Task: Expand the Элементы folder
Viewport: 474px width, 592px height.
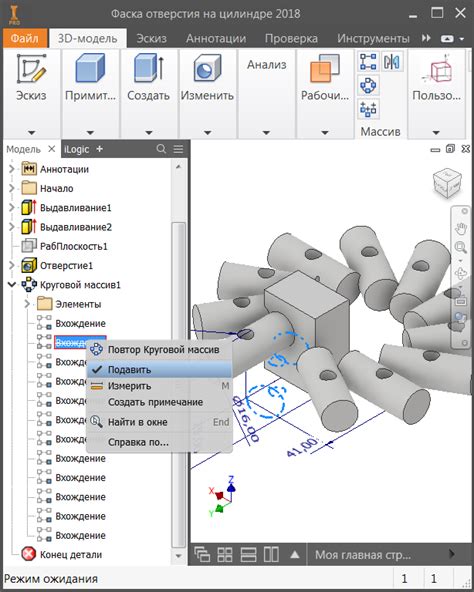Action: (x=27, y=304)
